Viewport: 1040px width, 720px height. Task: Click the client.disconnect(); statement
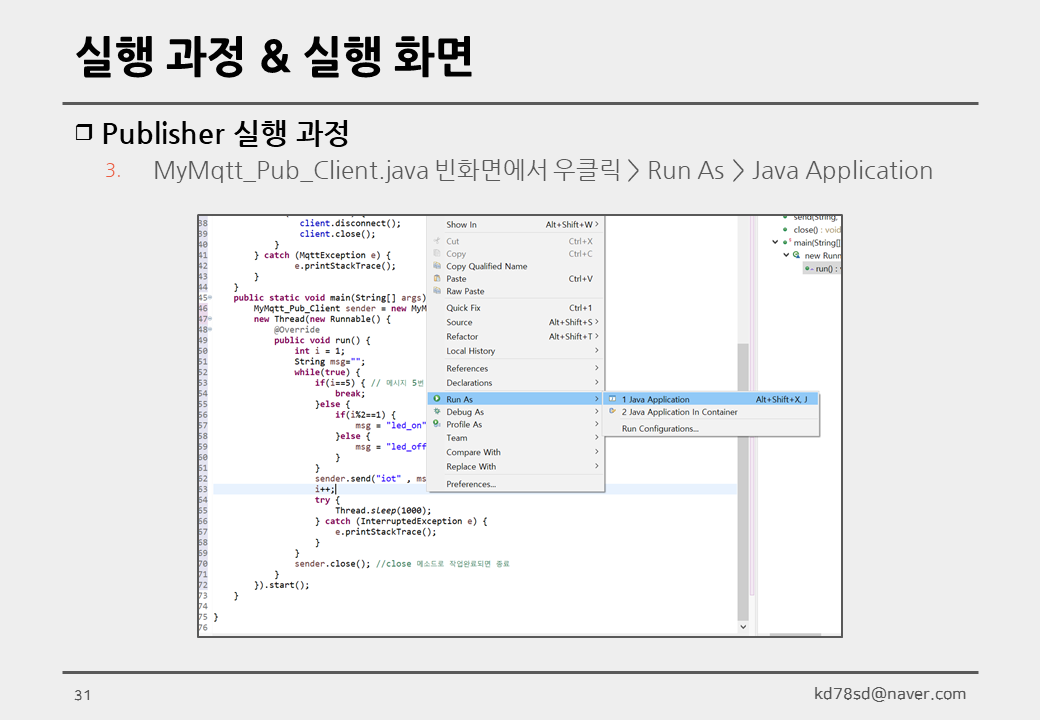click(350, 223)
